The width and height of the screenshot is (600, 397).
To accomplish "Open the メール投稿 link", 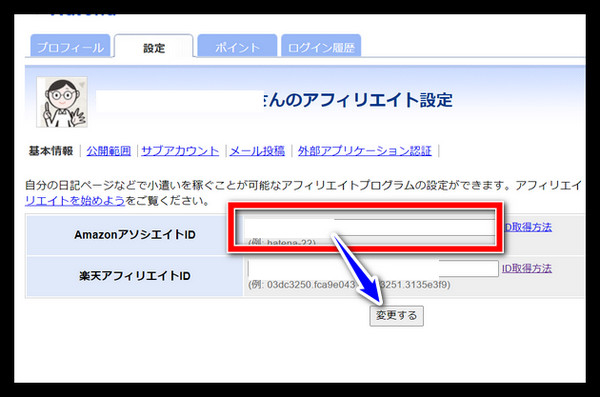I will [257, 151].
